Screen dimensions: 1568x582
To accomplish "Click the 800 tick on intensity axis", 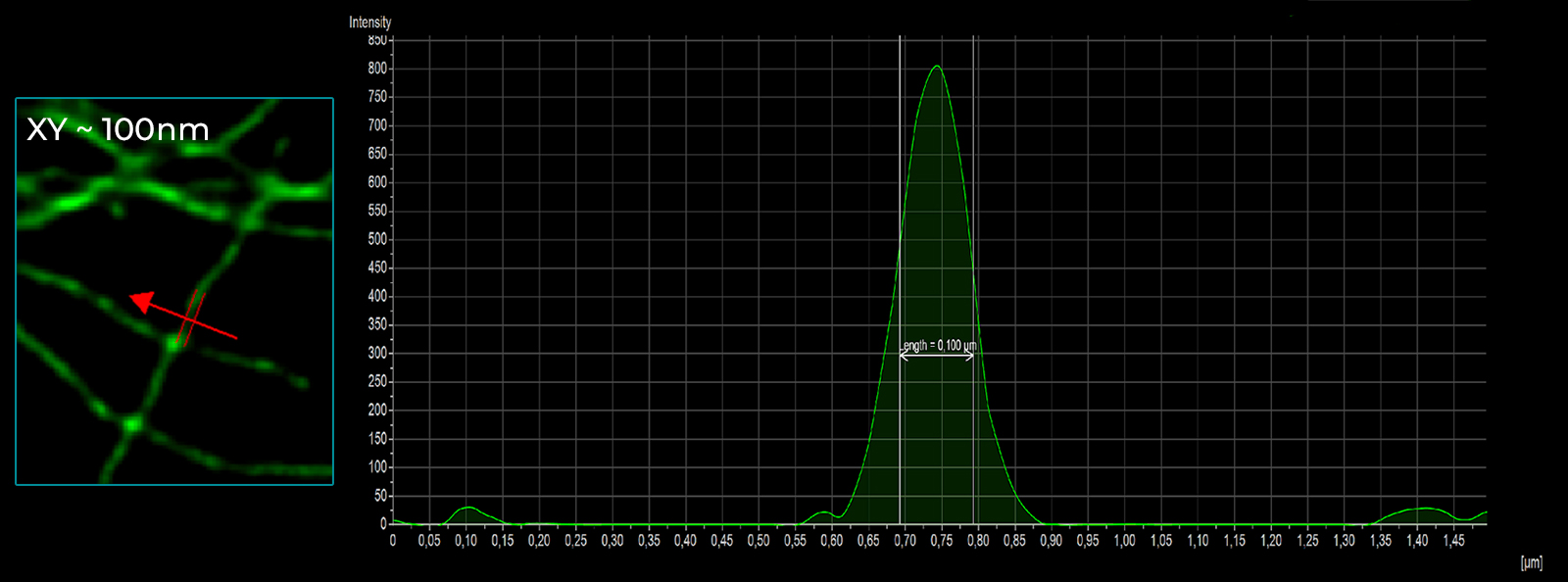I will tap(377, 69).
